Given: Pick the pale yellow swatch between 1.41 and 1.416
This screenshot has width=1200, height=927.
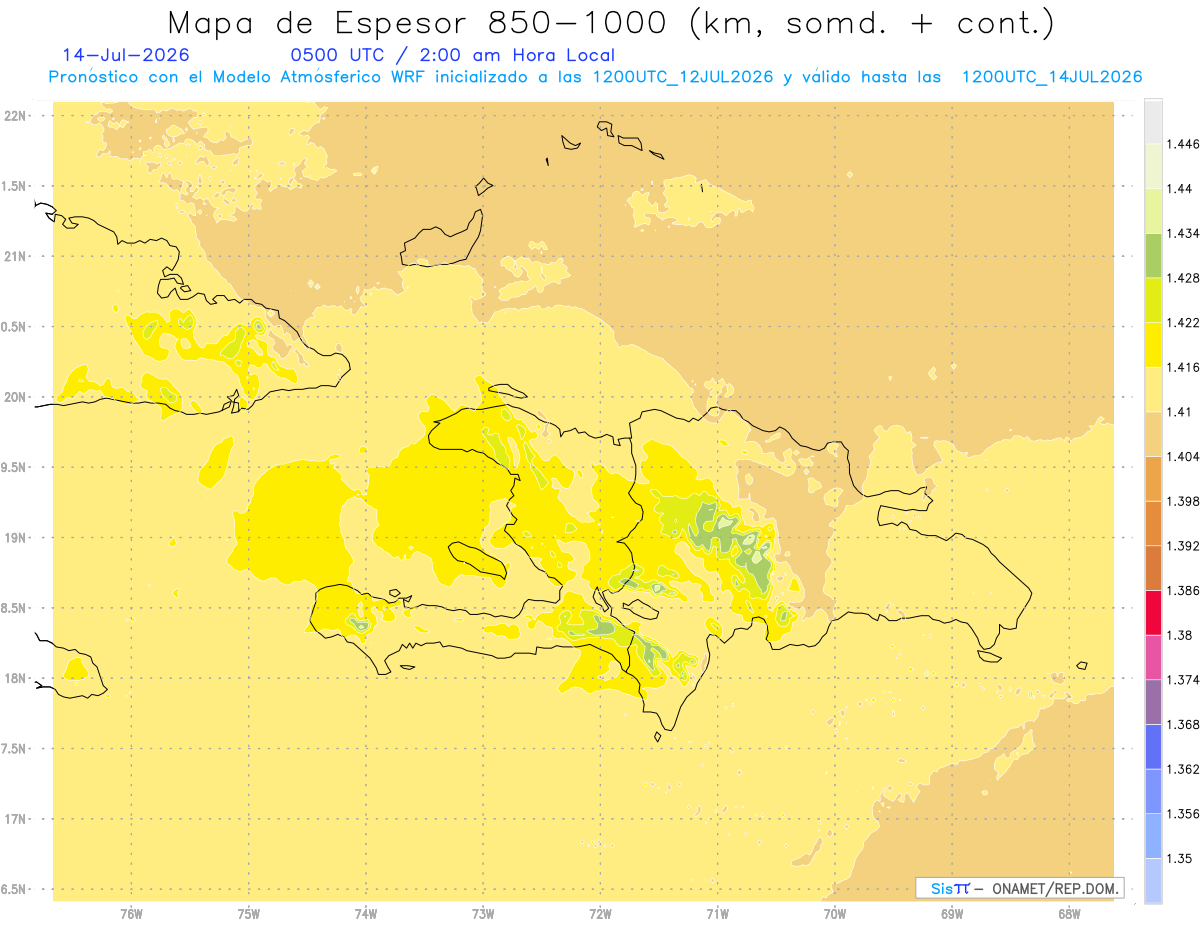Looking at the screenshot, I should (x=1153, y=389).
